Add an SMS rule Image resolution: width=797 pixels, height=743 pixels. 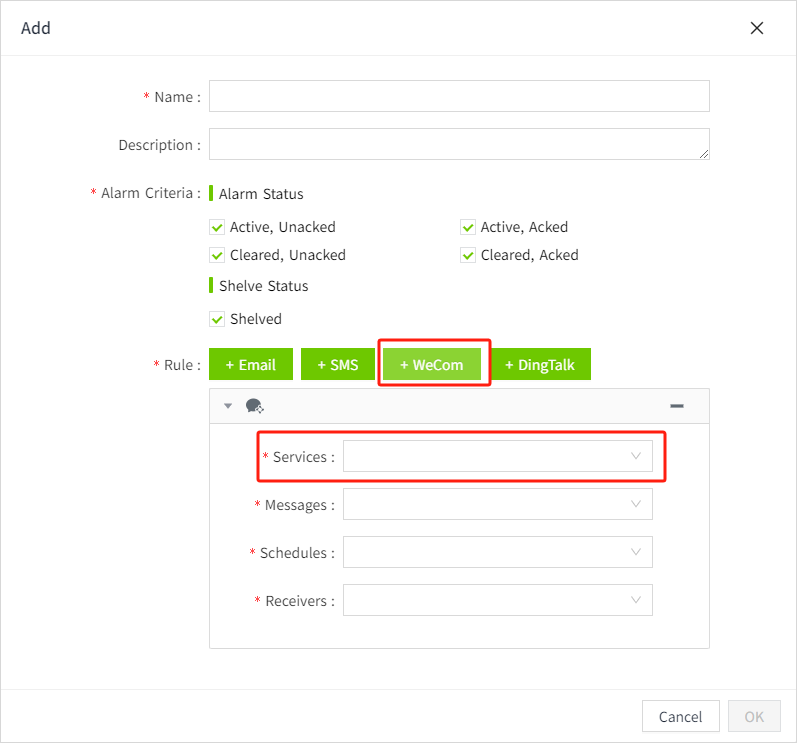coord(338,365)
